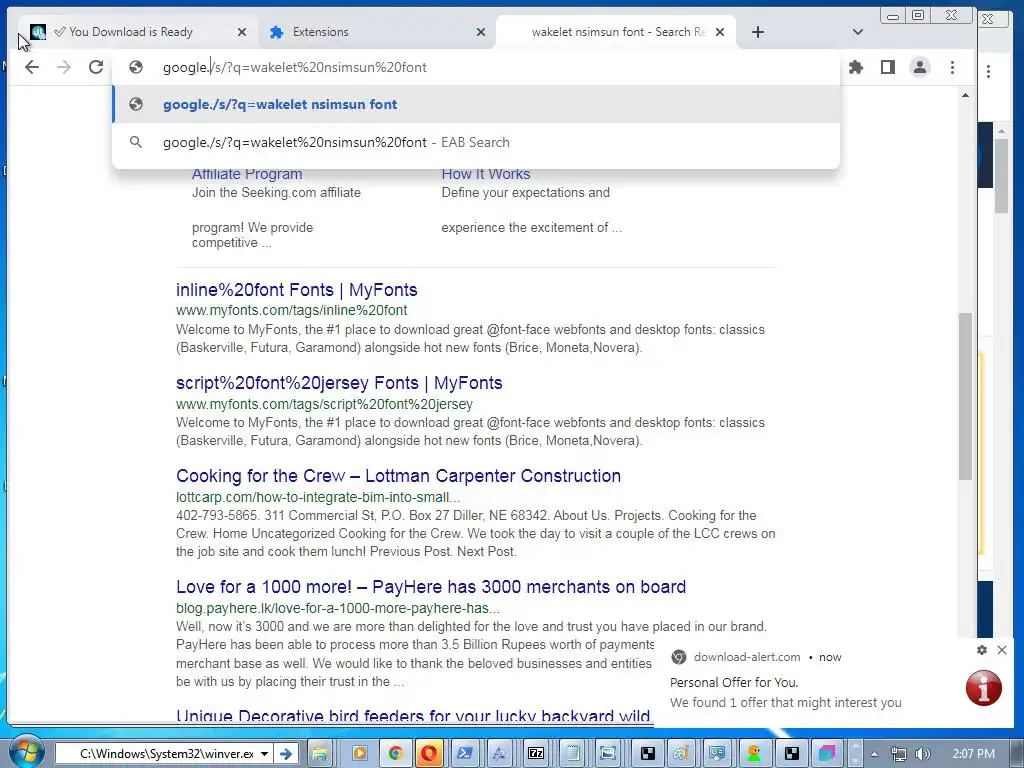Click the network status tray icon
The height and width of the screenshot is (768, 1024).
click(x=899, y=754)
